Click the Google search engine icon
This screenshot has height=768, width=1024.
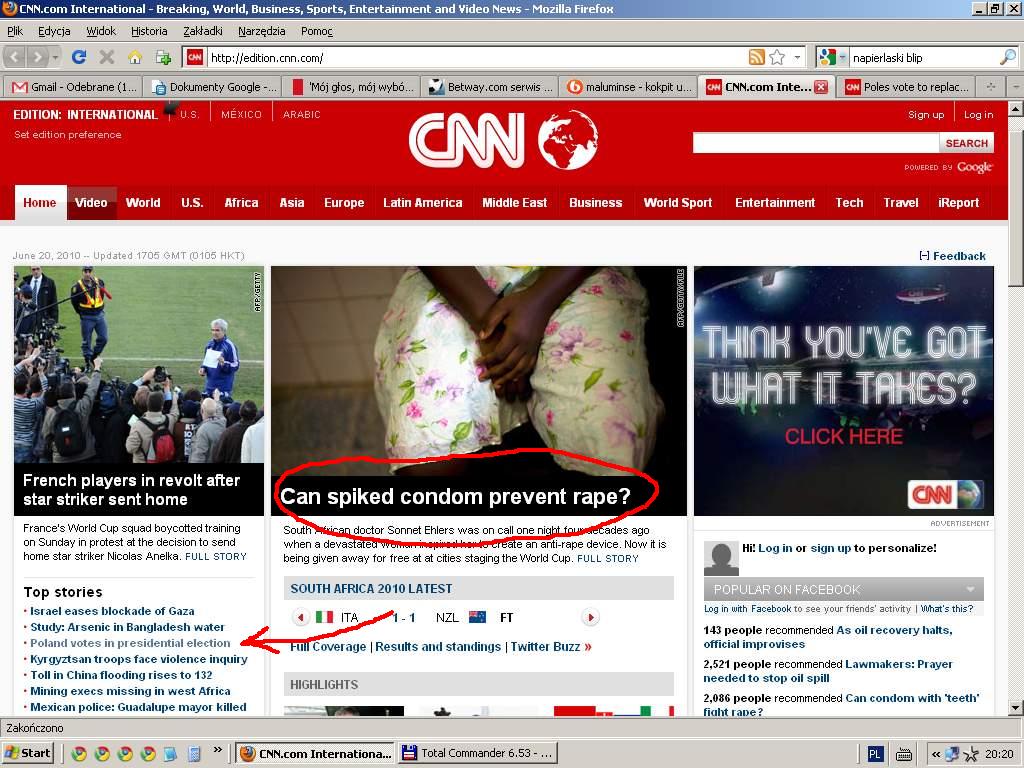pos(827,57)
